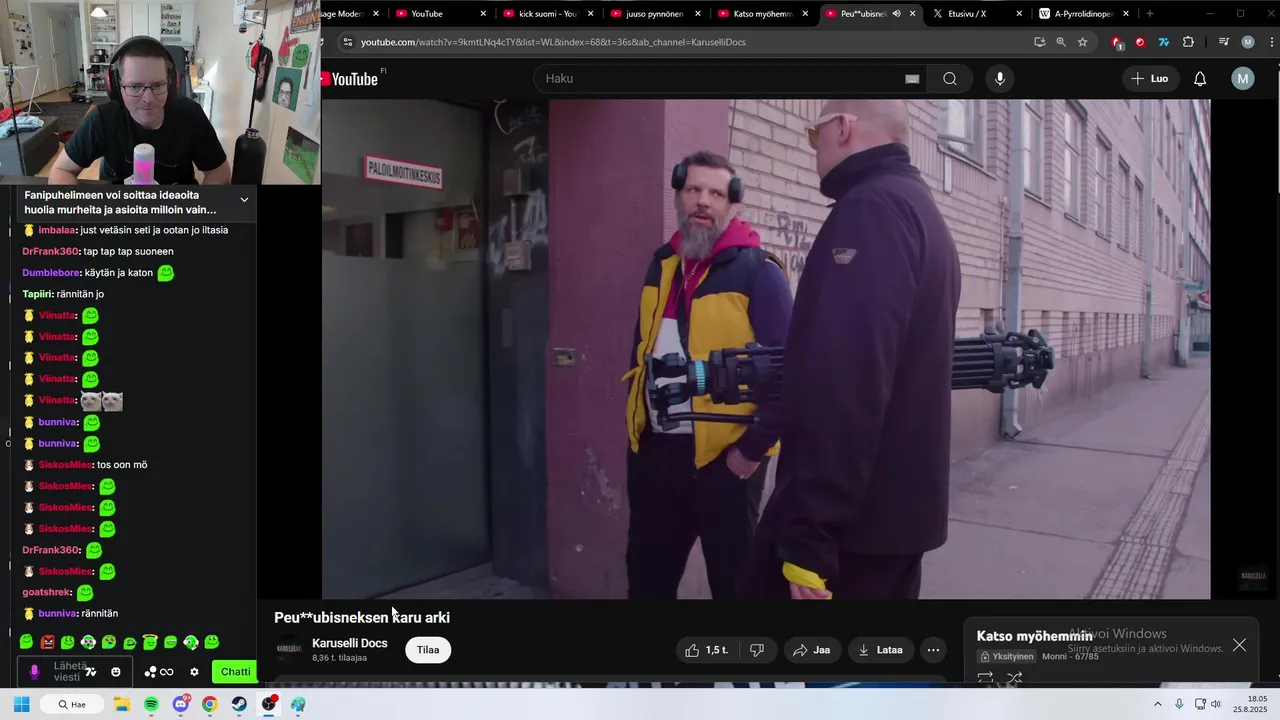Click the Luo create button
Viewport: 1280px width, 720px height.
click(x=1149, y=79)
